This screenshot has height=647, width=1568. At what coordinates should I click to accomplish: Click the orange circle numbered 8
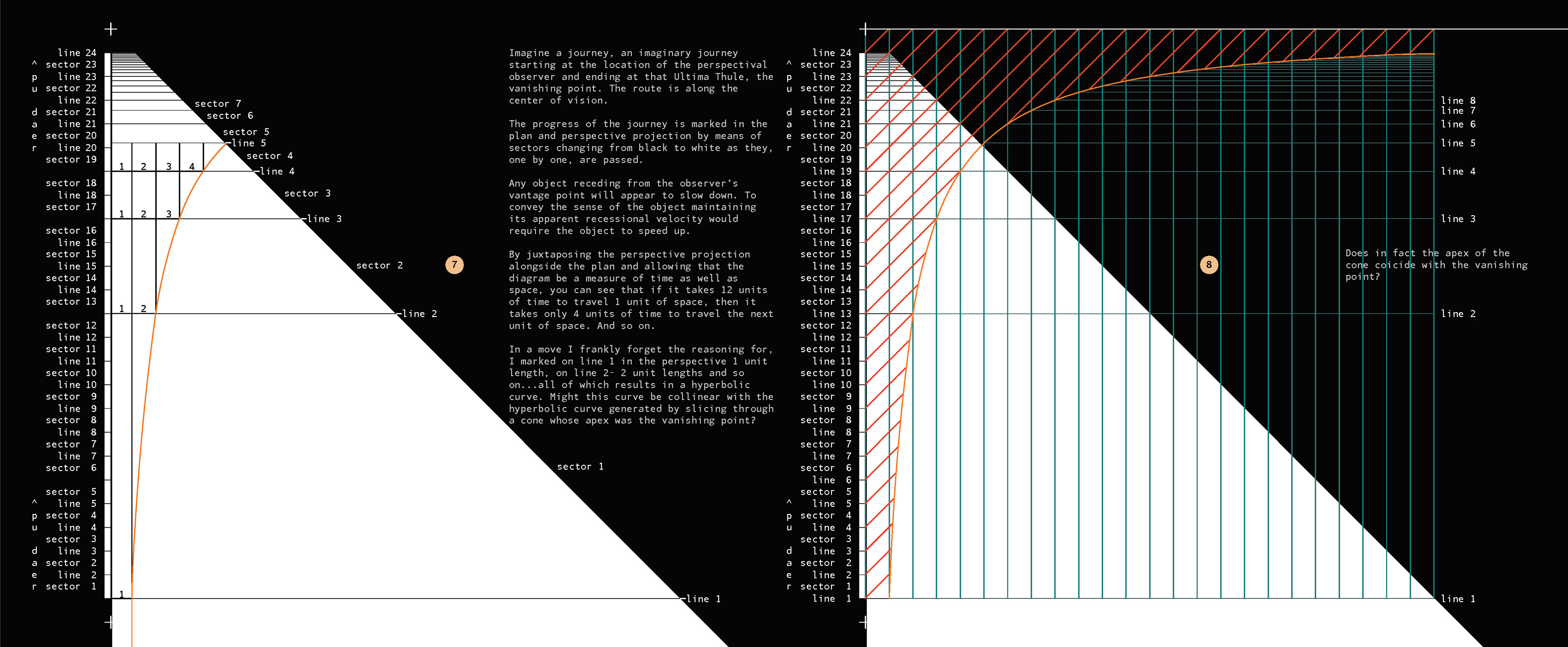(1209, 265)
